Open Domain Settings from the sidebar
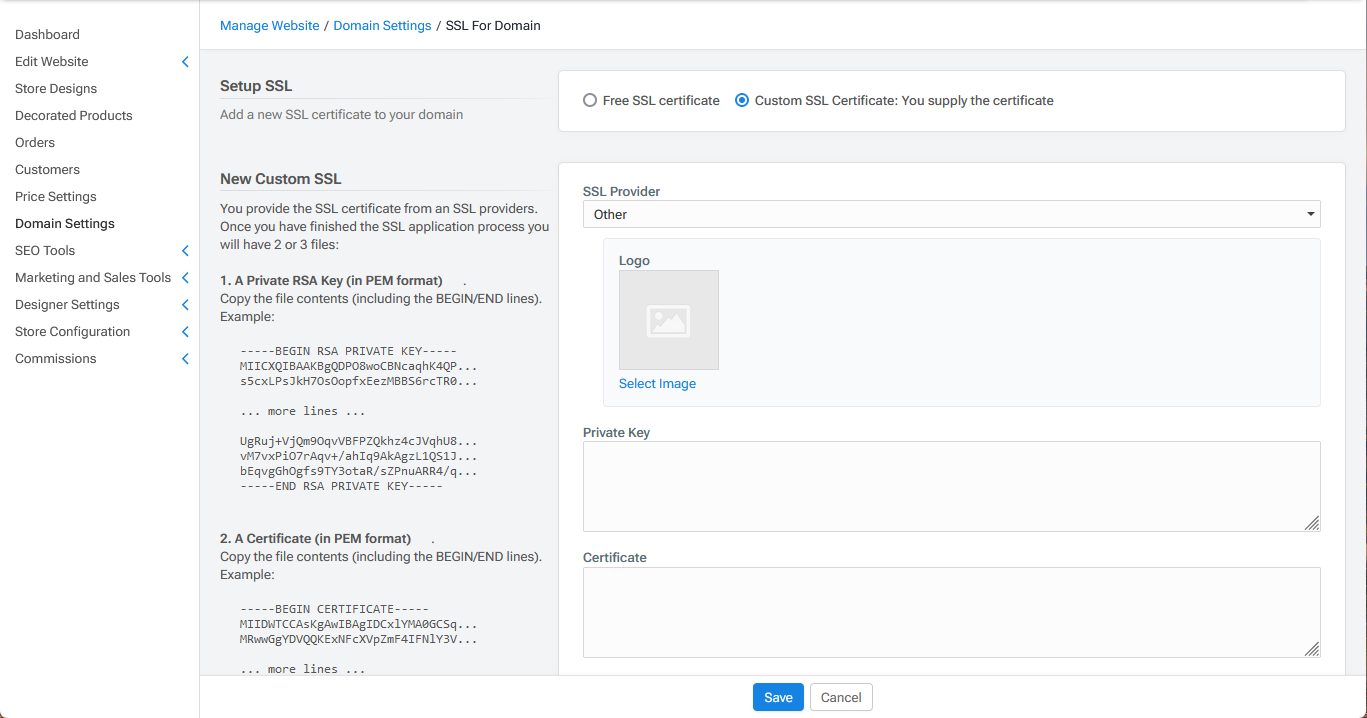The image size is (1367, 718). point(64,223)
